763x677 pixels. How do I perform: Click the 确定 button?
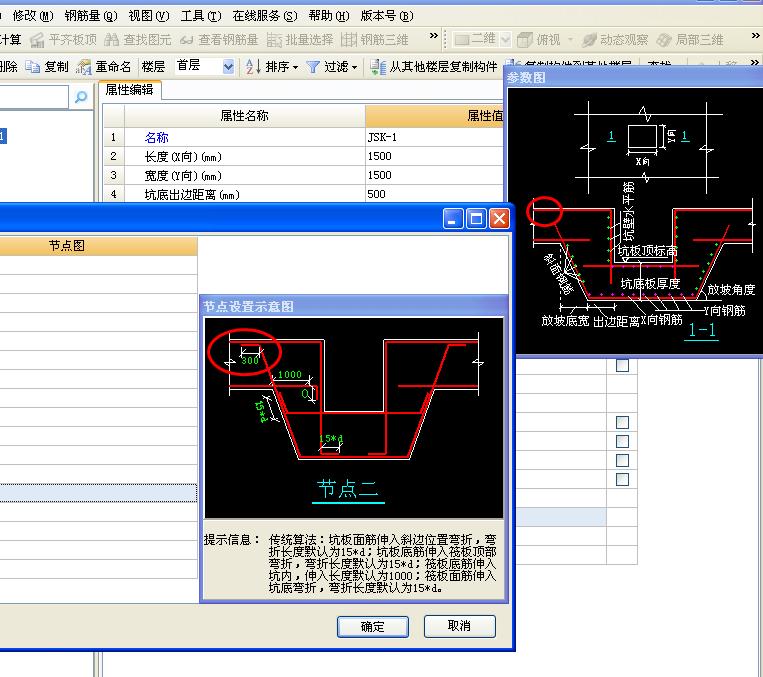[373, 626]
